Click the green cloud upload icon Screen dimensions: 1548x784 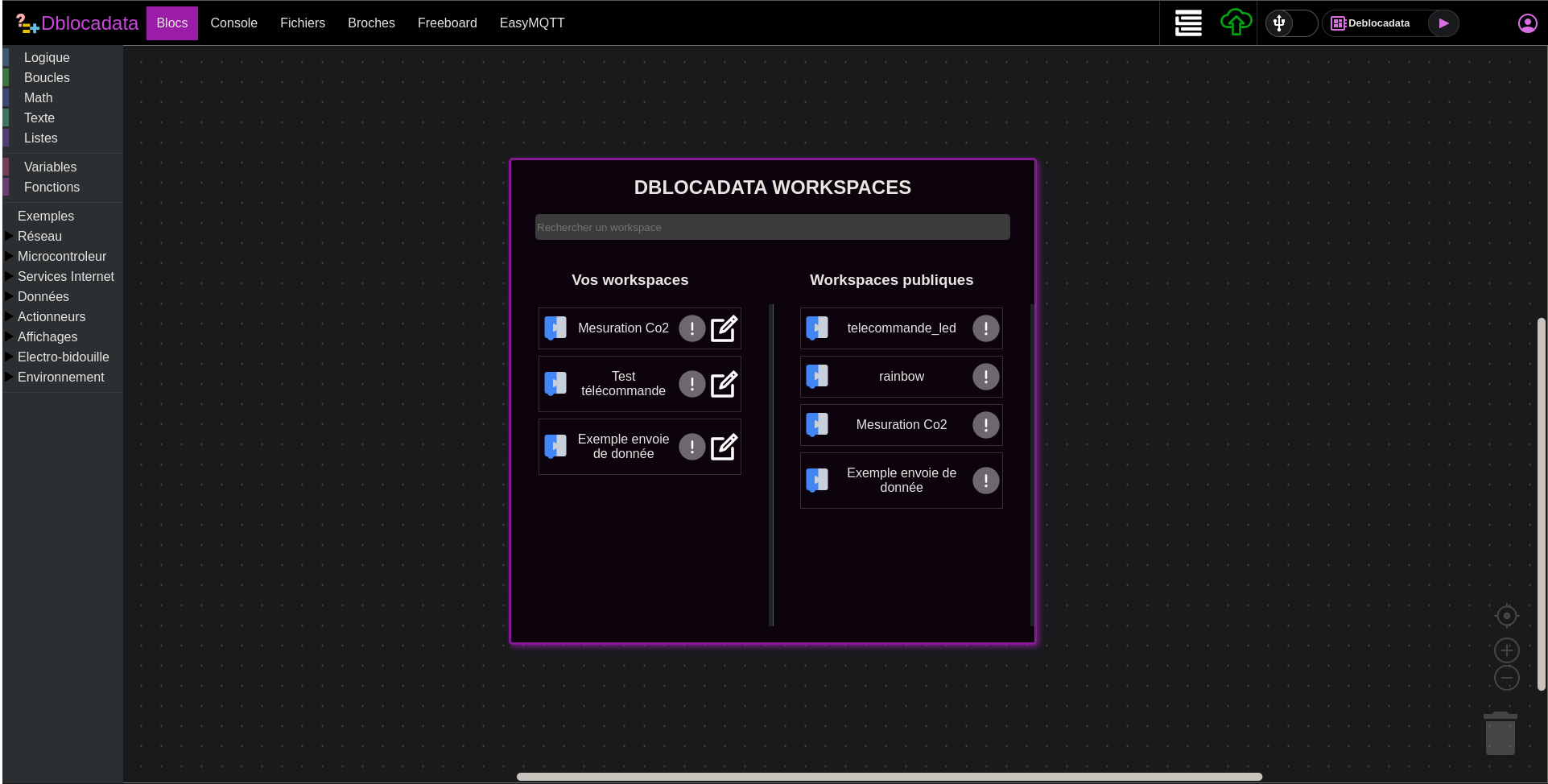tap(1236, 23)
